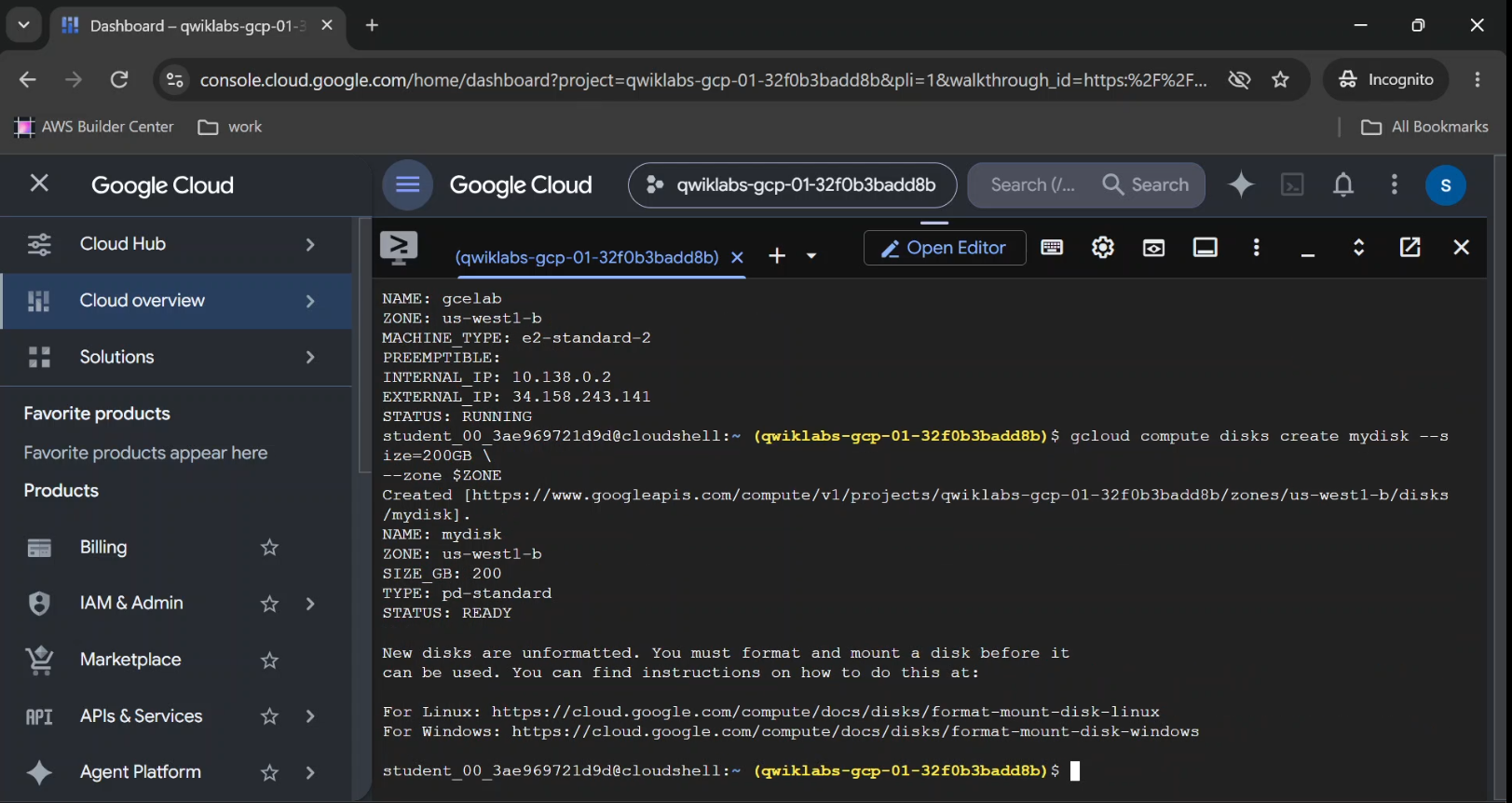Open Cloud Shell session information icon
The image size is (1512, 803).
click(x=1206, y=247)
